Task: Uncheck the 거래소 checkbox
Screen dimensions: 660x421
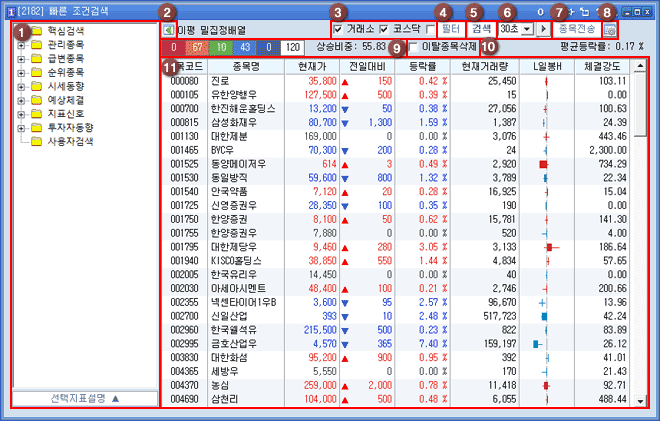Action: 337,29
